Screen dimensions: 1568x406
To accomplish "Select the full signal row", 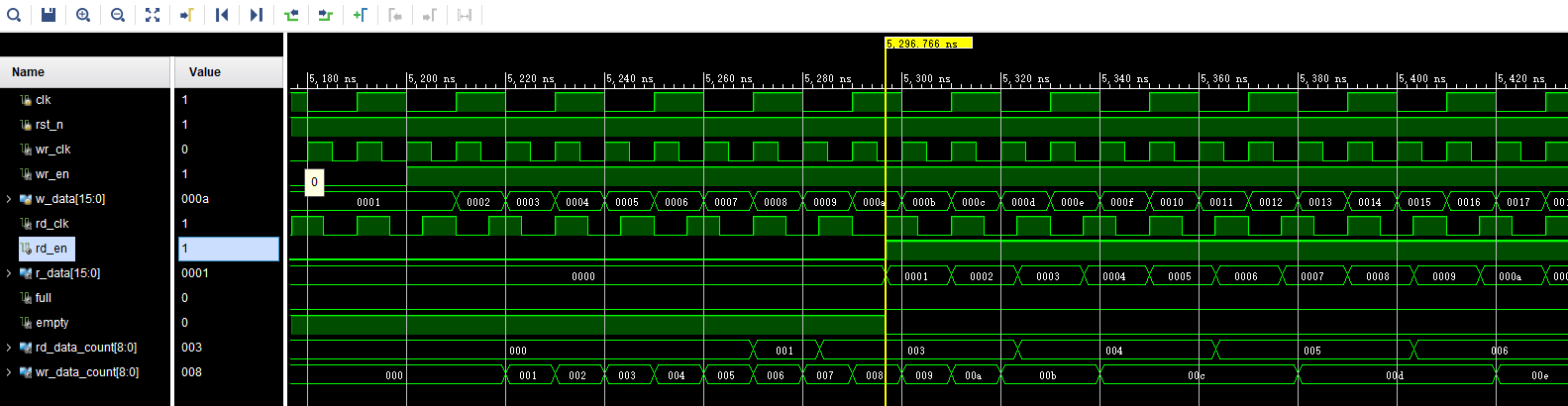I will click(85, 298).
